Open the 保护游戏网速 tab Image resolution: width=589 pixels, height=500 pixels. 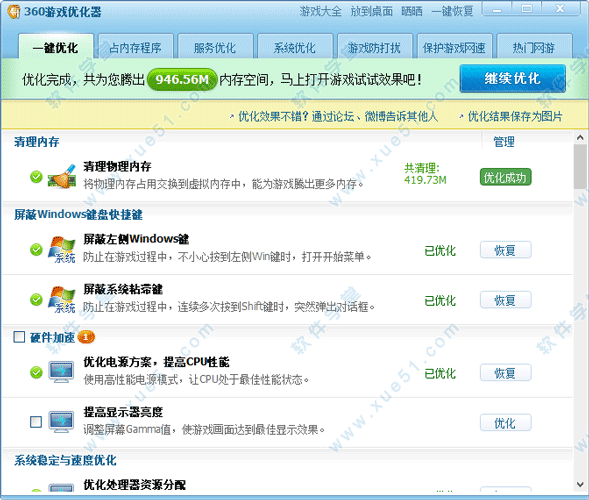tap(454, 47)
